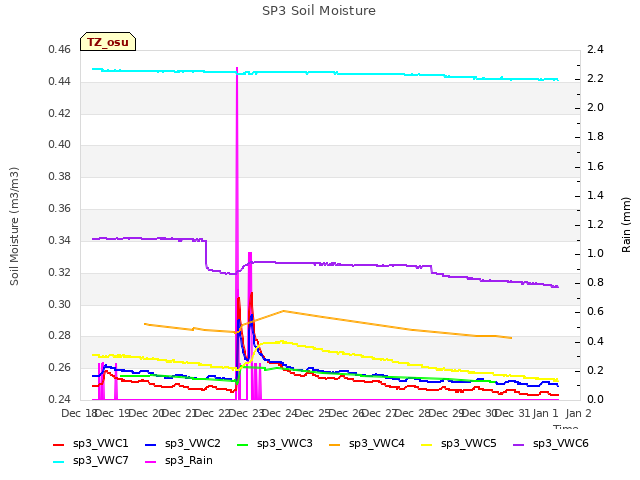The width and height of the screenshot is (640, 480).
Task: Click the TZ_osu annotation box
Action: [108, 42]
